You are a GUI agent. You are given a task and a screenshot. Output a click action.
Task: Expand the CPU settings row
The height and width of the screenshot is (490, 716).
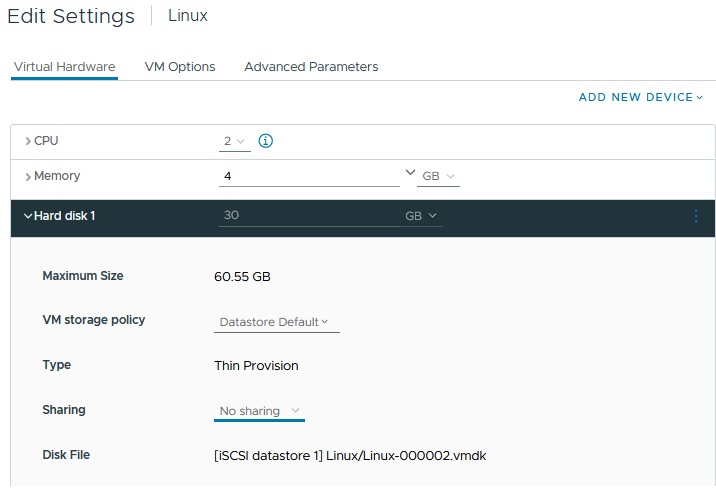pyautogui.click(x=28, y=141)
